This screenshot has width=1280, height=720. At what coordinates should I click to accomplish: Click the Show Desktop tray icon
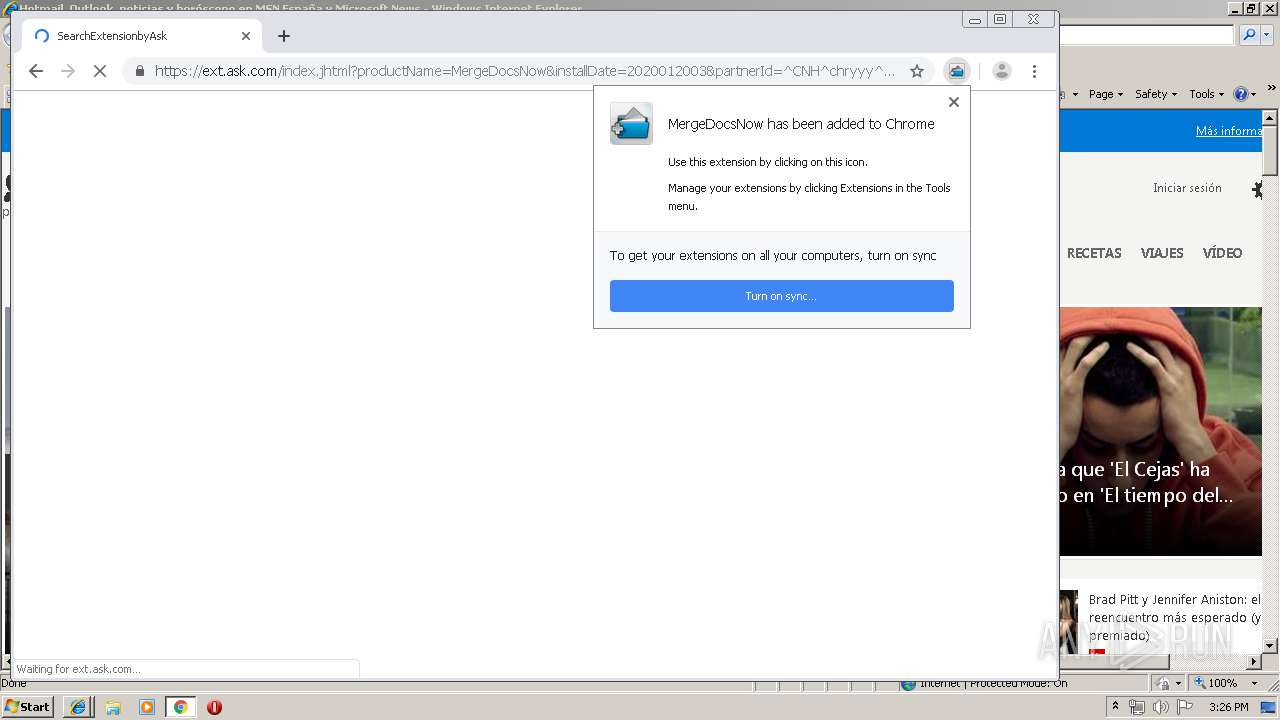[1268, 707]
